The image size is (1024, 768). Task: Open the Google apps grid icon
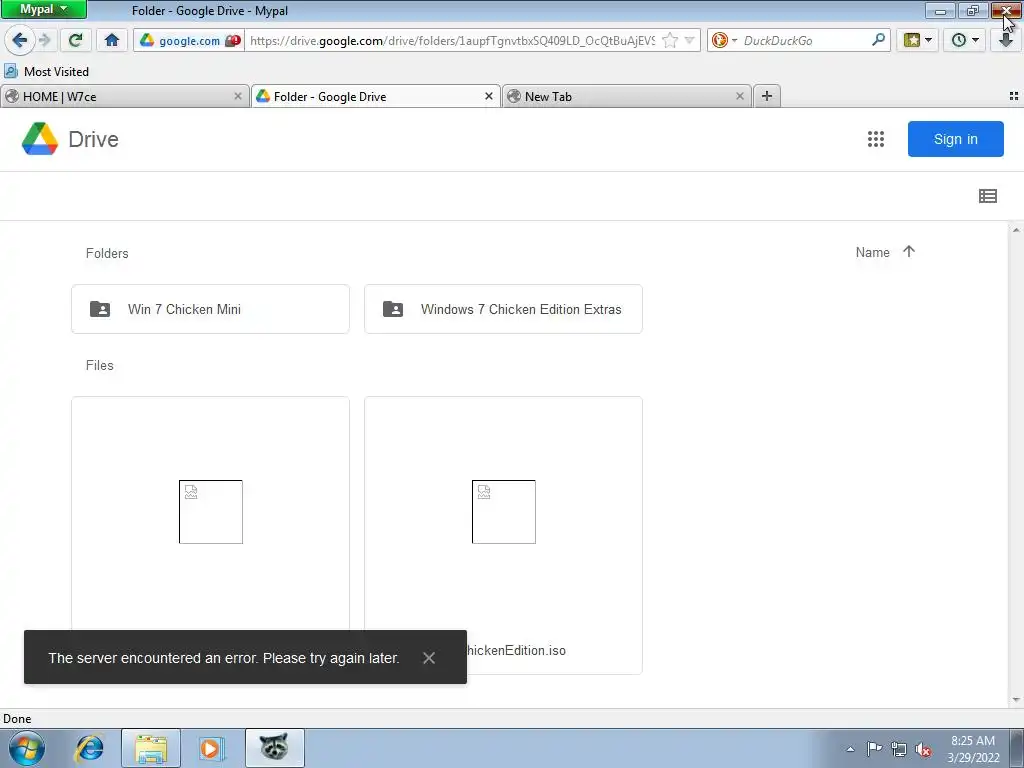coord(876,139)
